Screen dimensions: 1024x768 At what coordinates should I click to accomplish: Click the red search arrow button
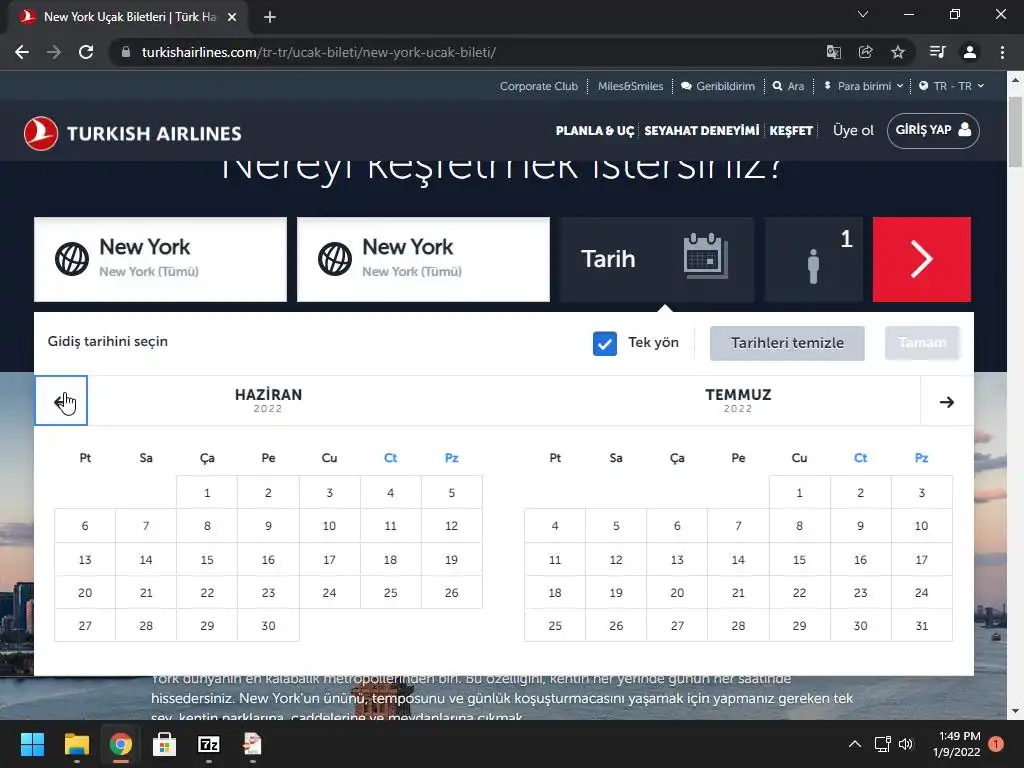(921, 259)
